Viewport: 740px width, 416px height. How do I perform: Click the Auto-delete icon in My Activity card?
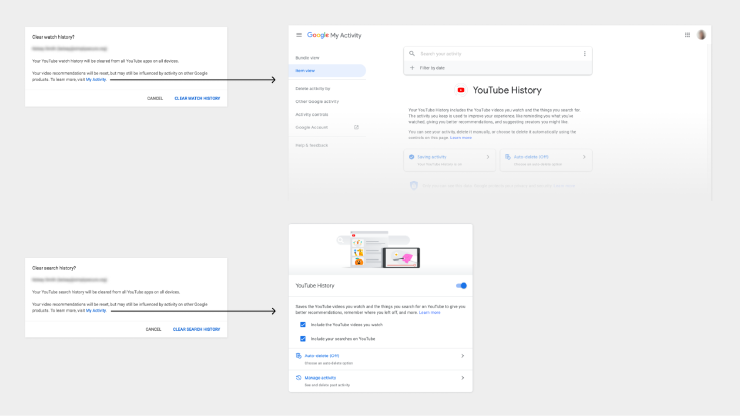[x=508, y=157]
